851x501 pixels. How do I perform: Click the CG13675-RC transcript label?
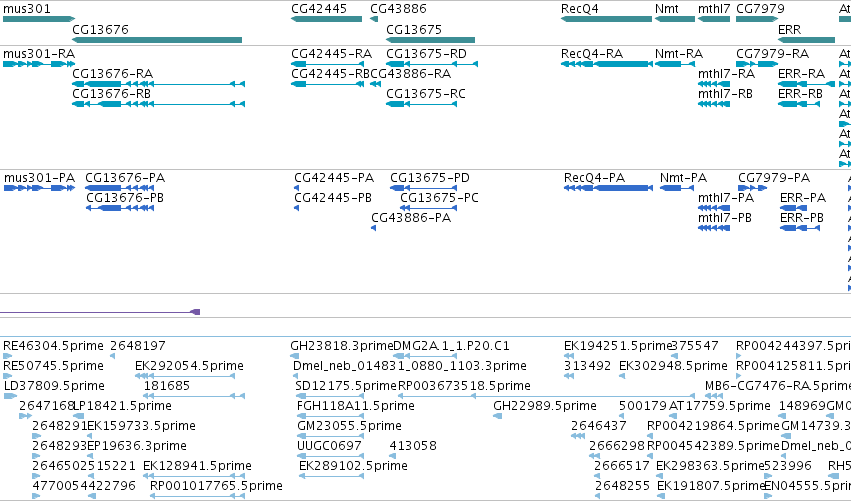426,94
